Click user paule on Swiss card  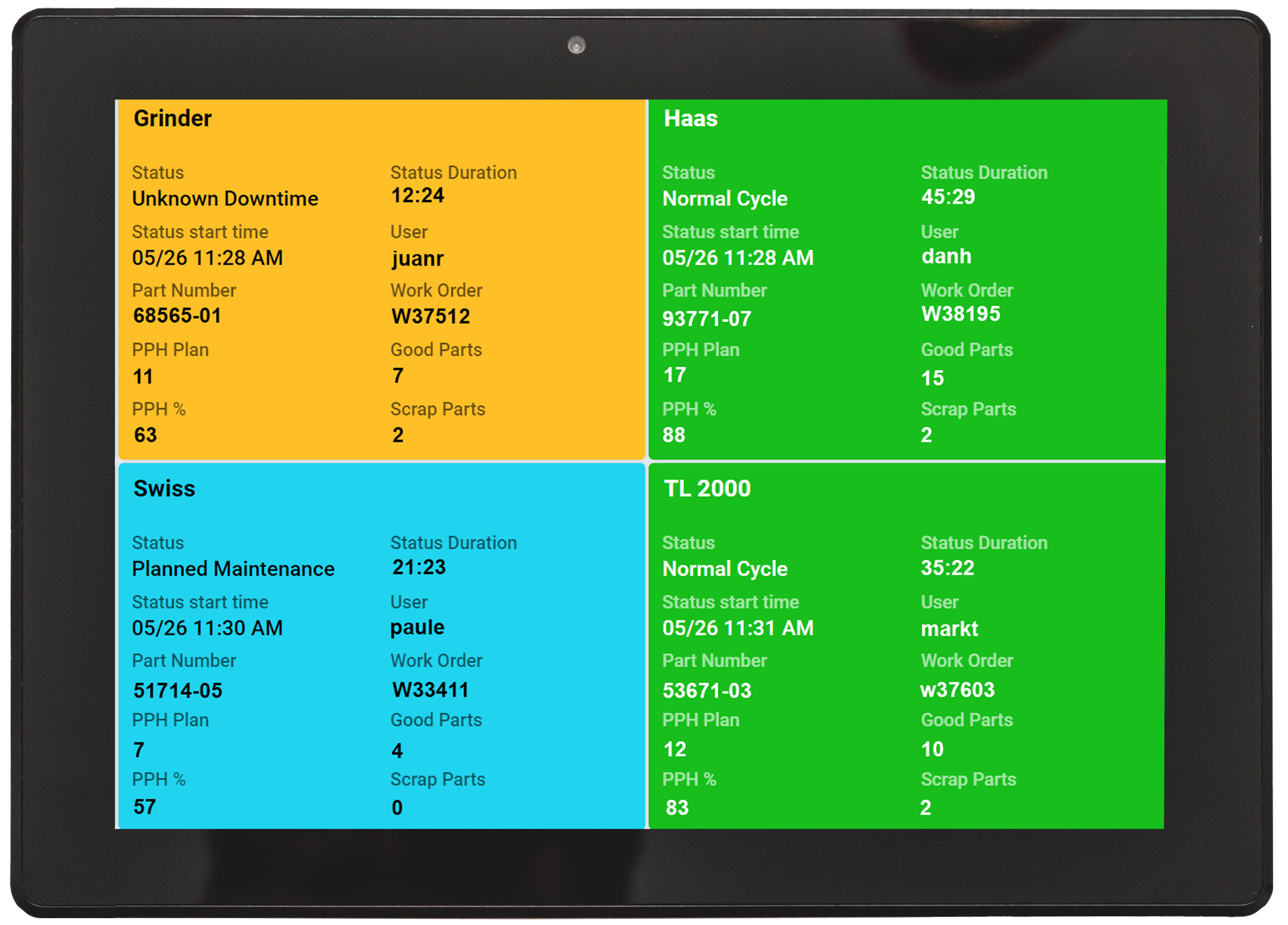coord(417,627)
